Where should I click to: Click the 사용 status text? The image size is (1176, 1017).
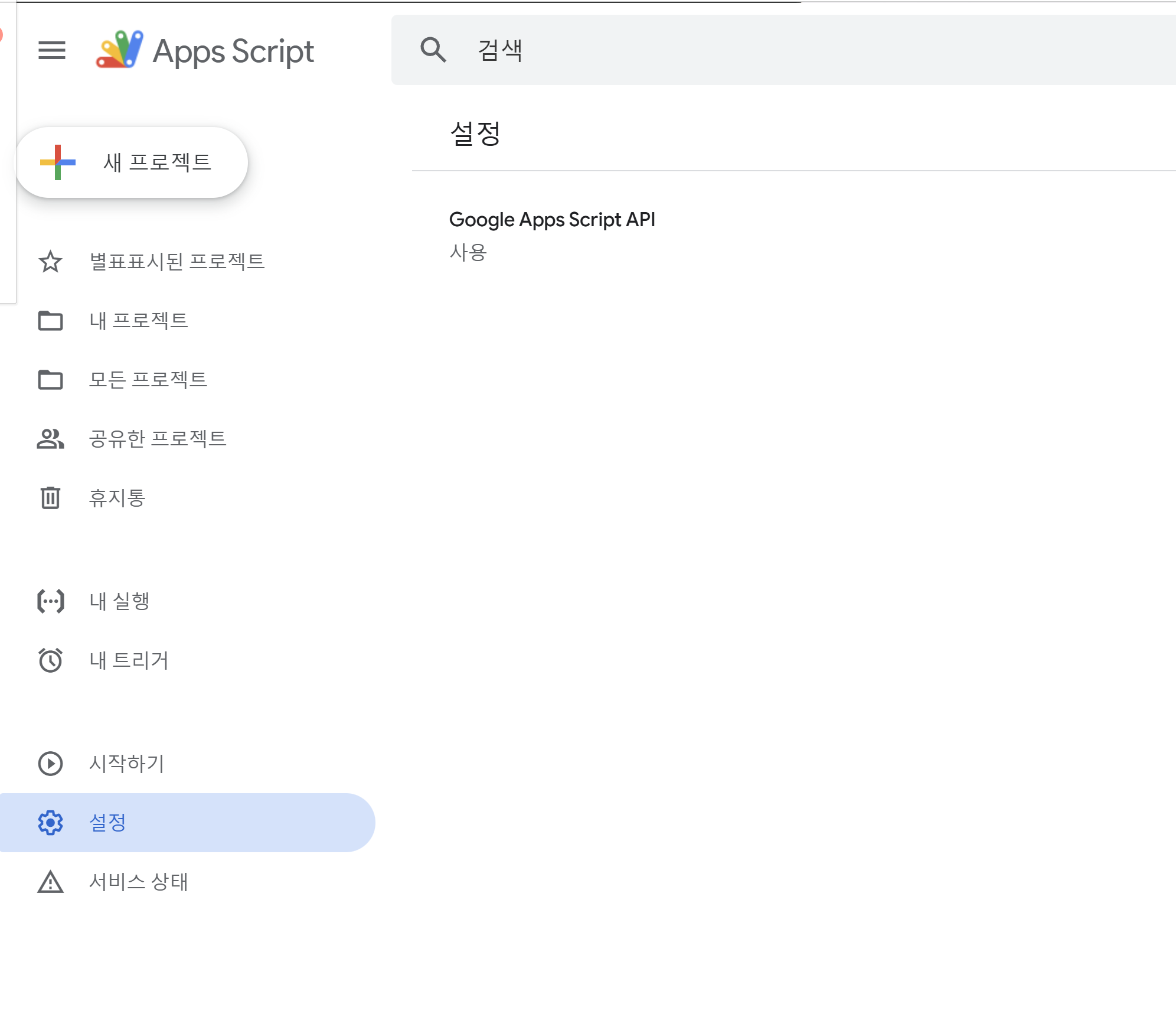click(468, 253)
